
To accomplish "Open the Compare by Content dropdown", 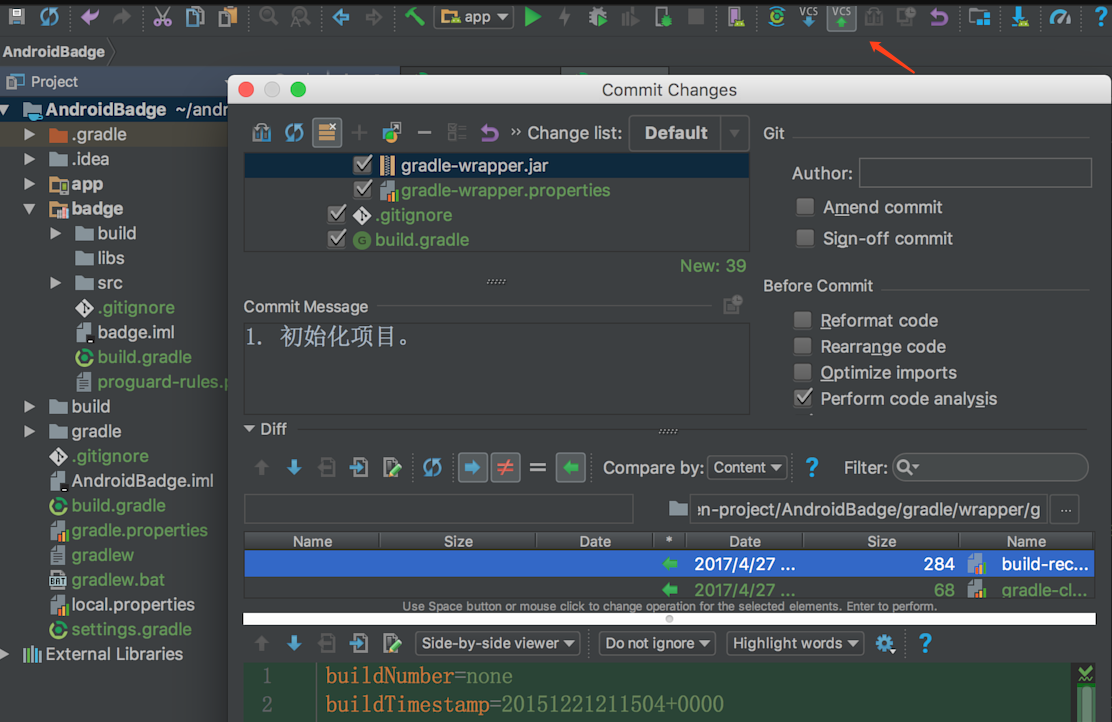I will (x=747, y=467).
